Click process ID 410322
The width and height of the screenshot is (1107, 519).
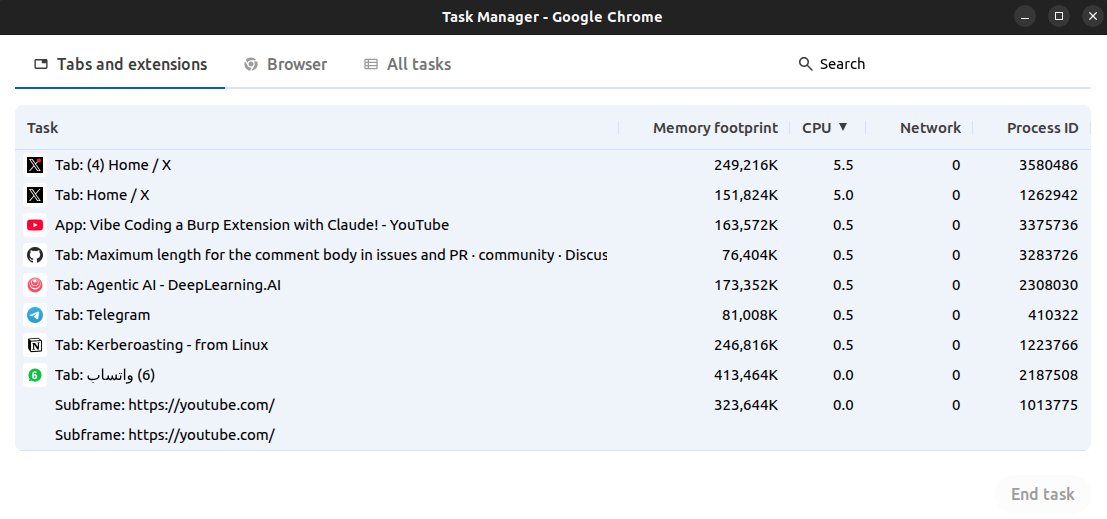click(x=1053, y=315)
